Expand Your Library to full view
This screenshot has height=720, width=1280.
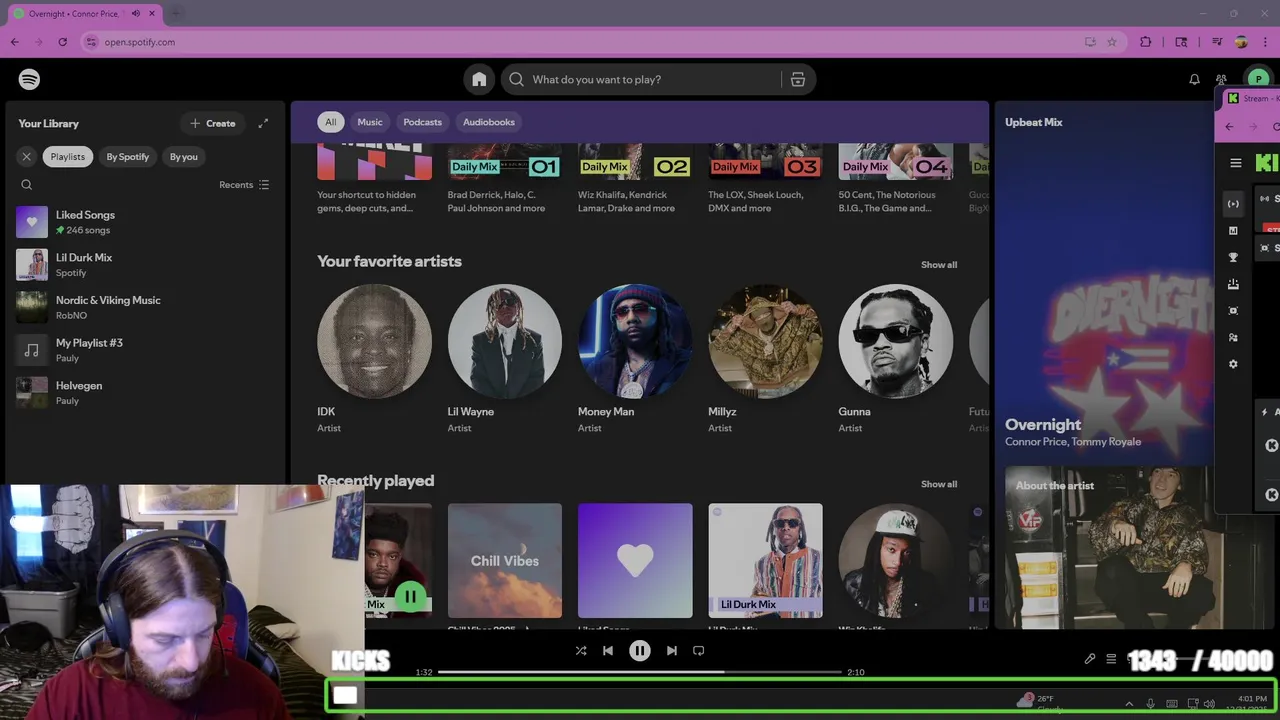pos(263,123)
